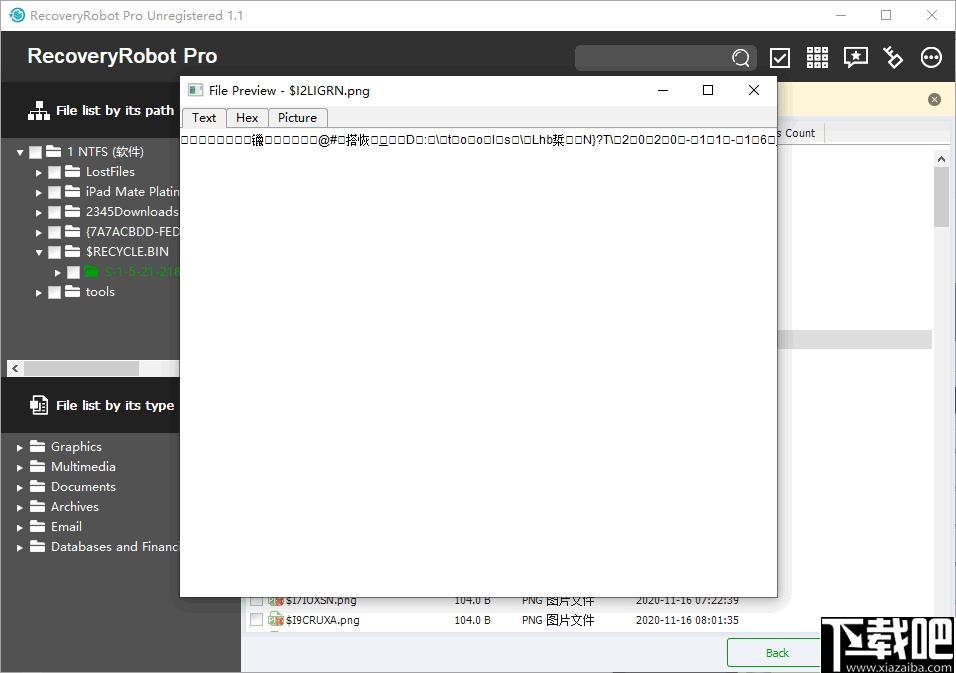Click the search magnifier icon
The height and width of the screenshot is (673, 956).
[741, 58]
